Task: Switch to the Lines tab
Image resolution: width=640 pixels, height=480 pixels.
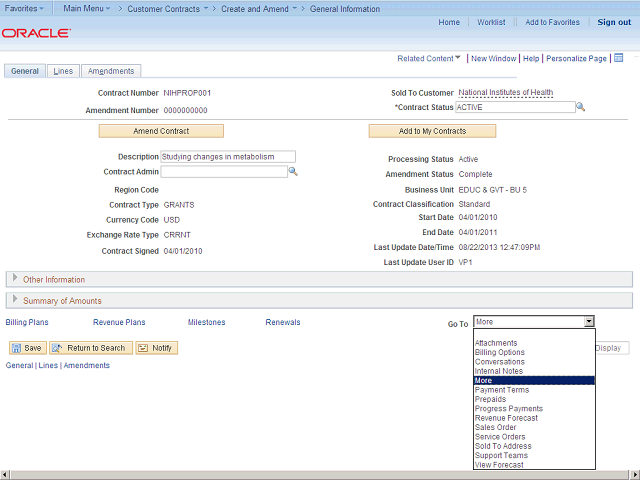Action: tap(62, 71)
